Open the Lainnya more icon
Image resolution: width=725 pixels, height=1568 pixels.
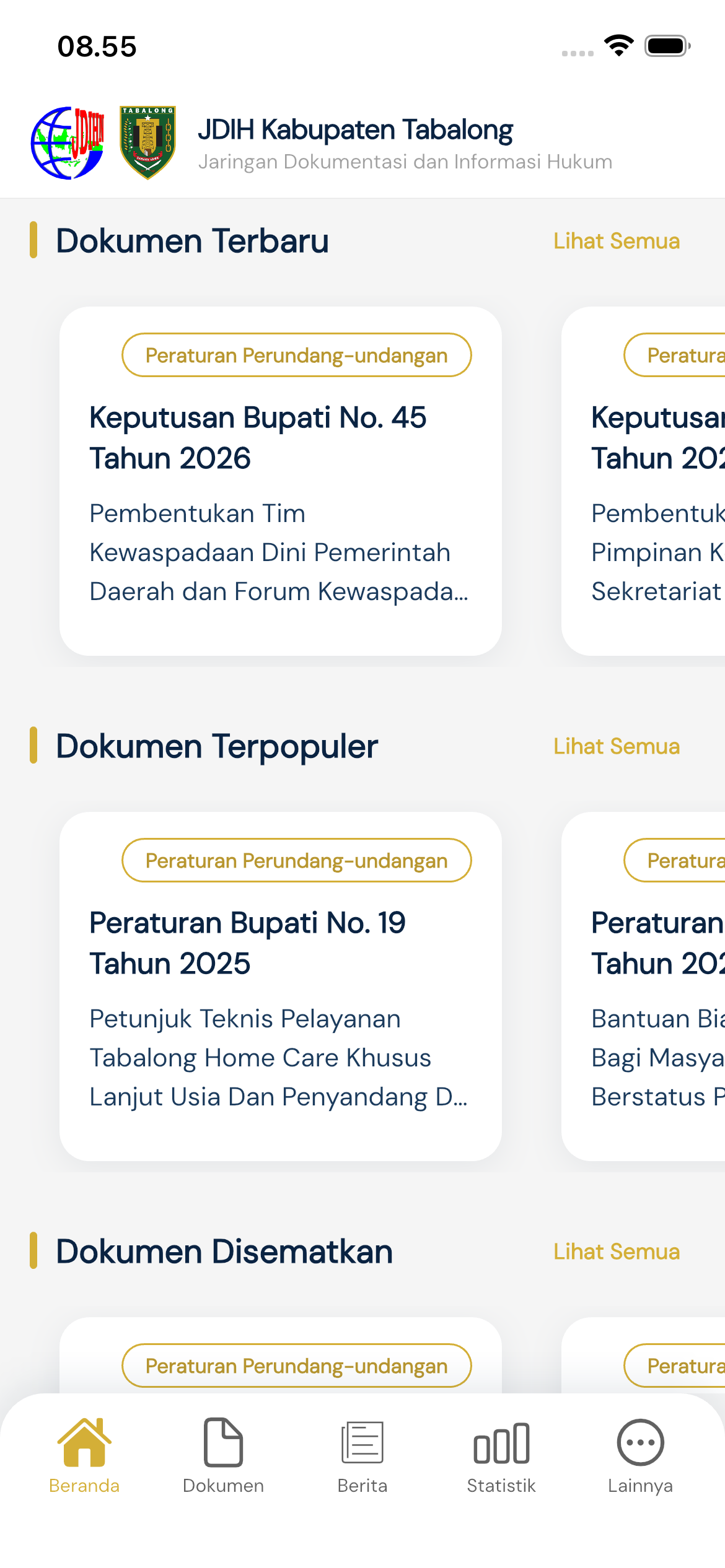pyautogui.click(x=640, y=1442)
